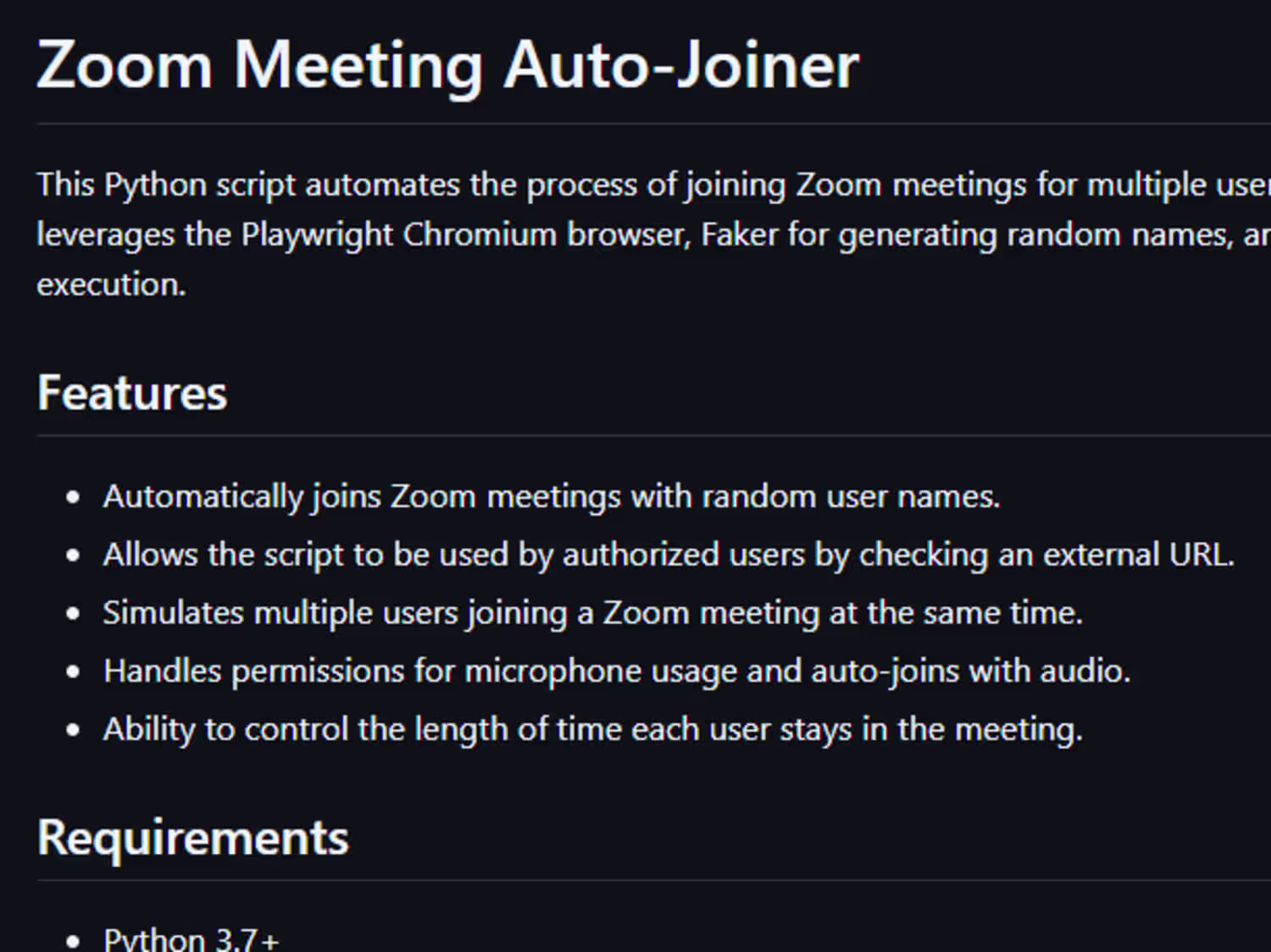This screenshot has width=1271, height=952.
Task: Click the 'Ability to control the length' bullet
Action: 592,729
